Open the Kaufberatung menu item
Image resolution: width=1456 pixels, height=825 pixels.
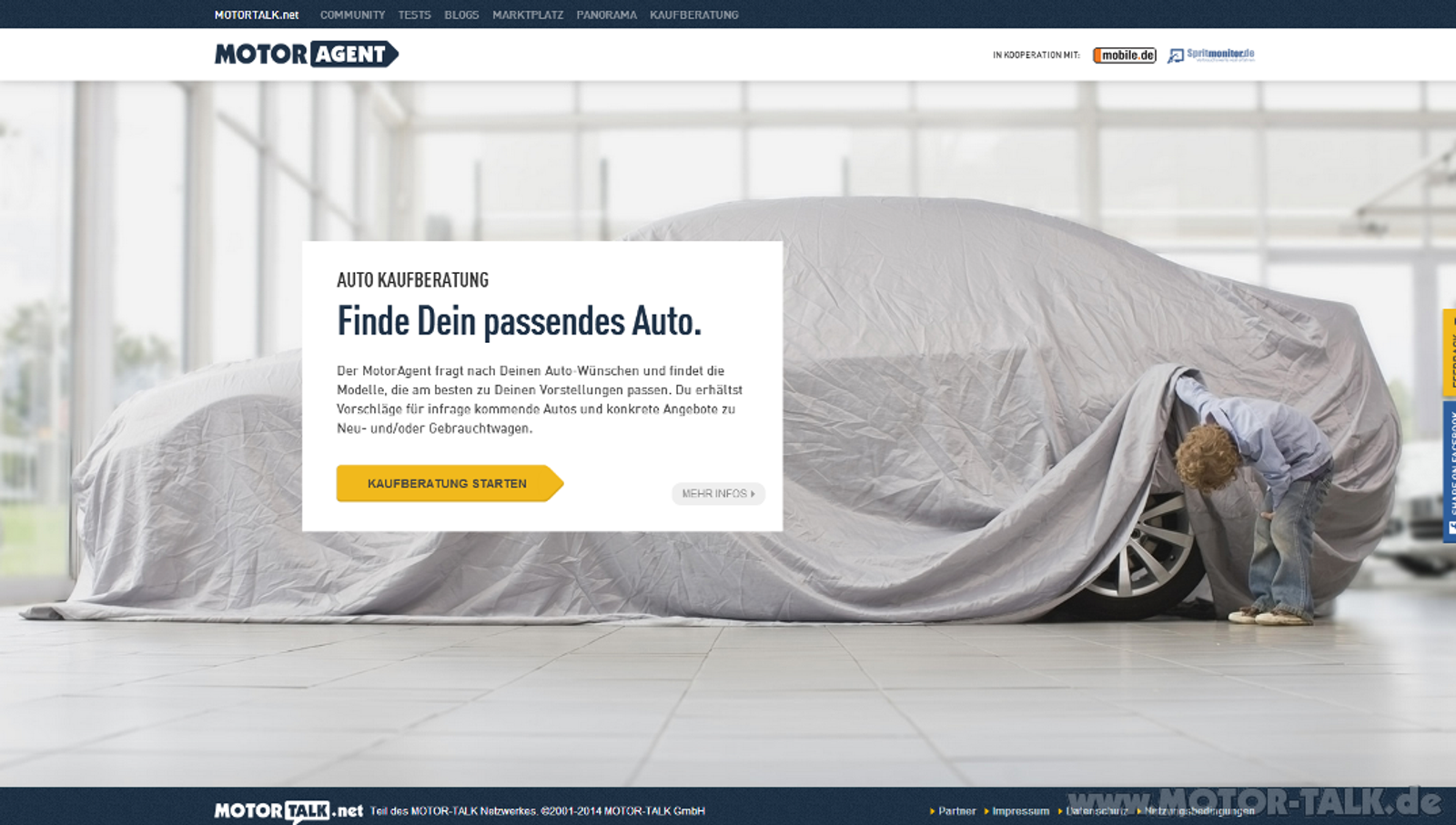pos(694,15)
